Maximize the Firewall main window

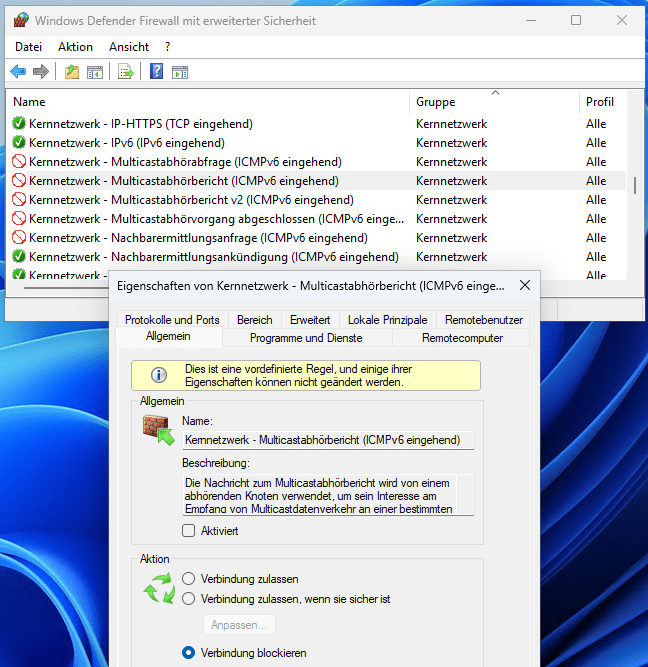pyautogui.click(x=576, y=20)
